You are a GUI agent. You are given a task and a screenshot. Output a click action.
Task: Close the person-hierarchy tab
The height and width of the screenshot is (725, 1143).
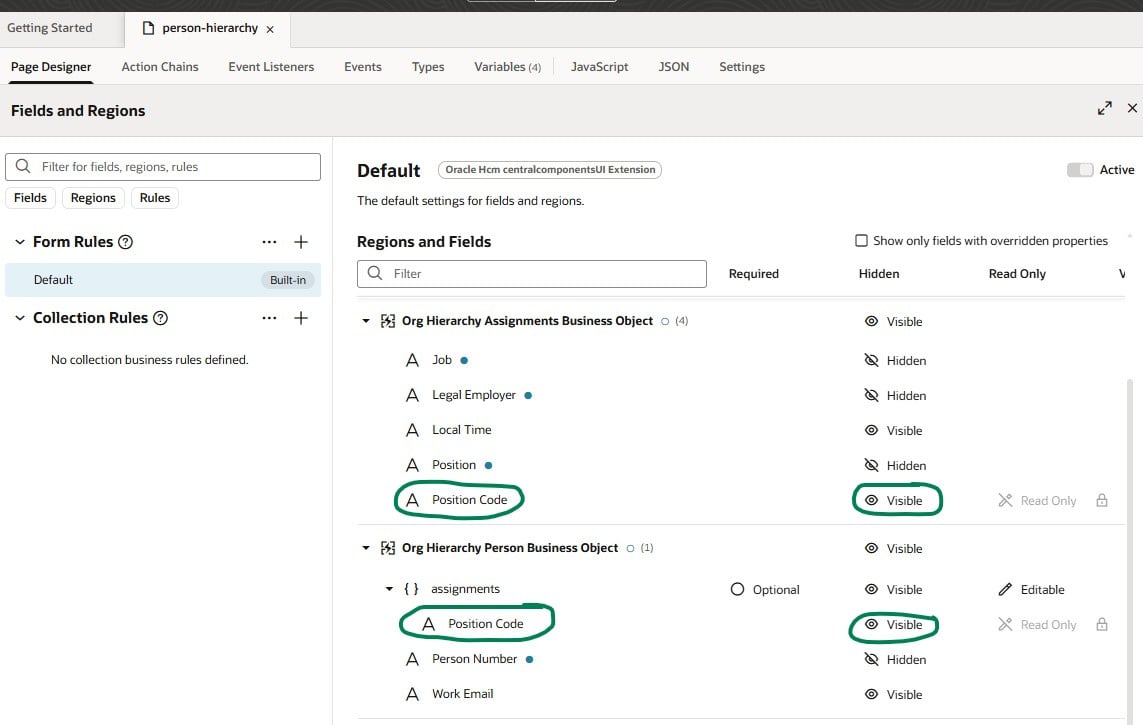click(270, 29)
